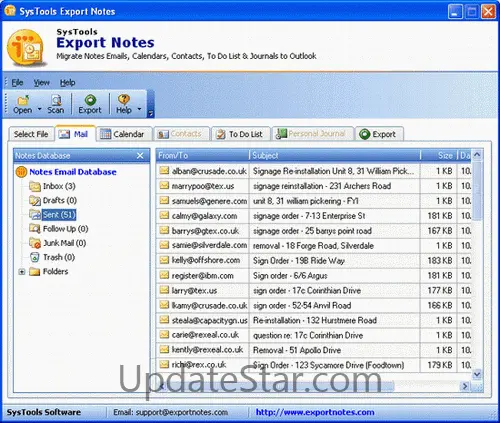Viewport: 500px width, 423px height.
Task: Open the dropdown arrow beside Help
Action: tap(139, 109)
